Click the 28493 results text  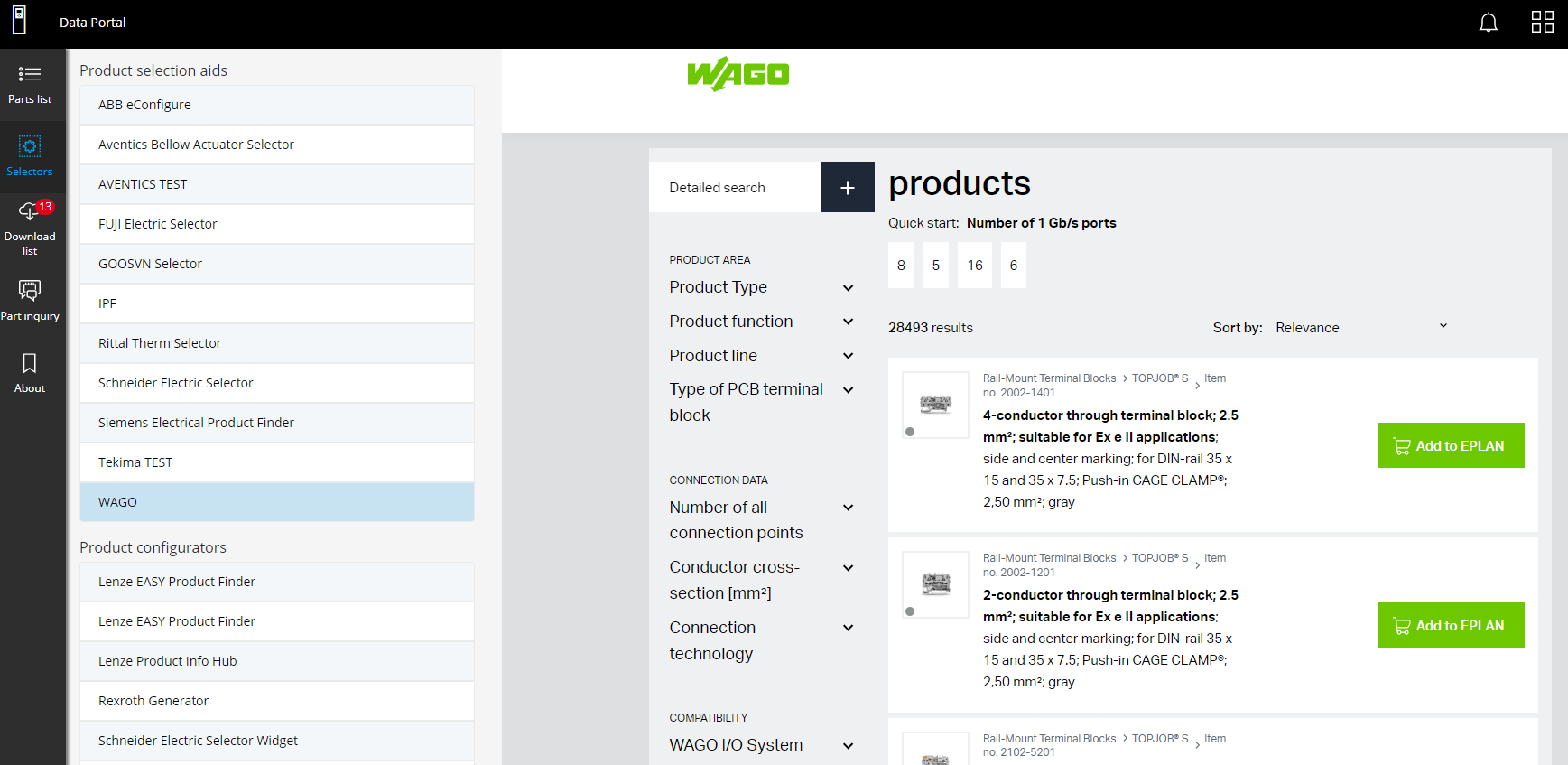click(x=931, y=328)
